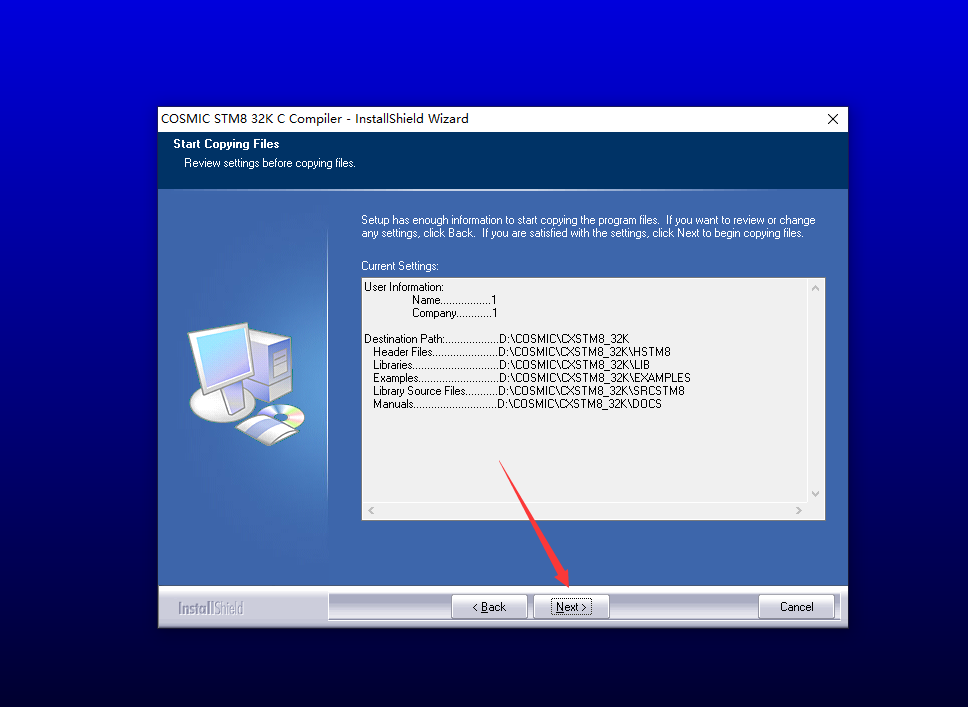This screenshot has width=968, height=707.
Task: Go back with the Back button
Action: point(489,606)
